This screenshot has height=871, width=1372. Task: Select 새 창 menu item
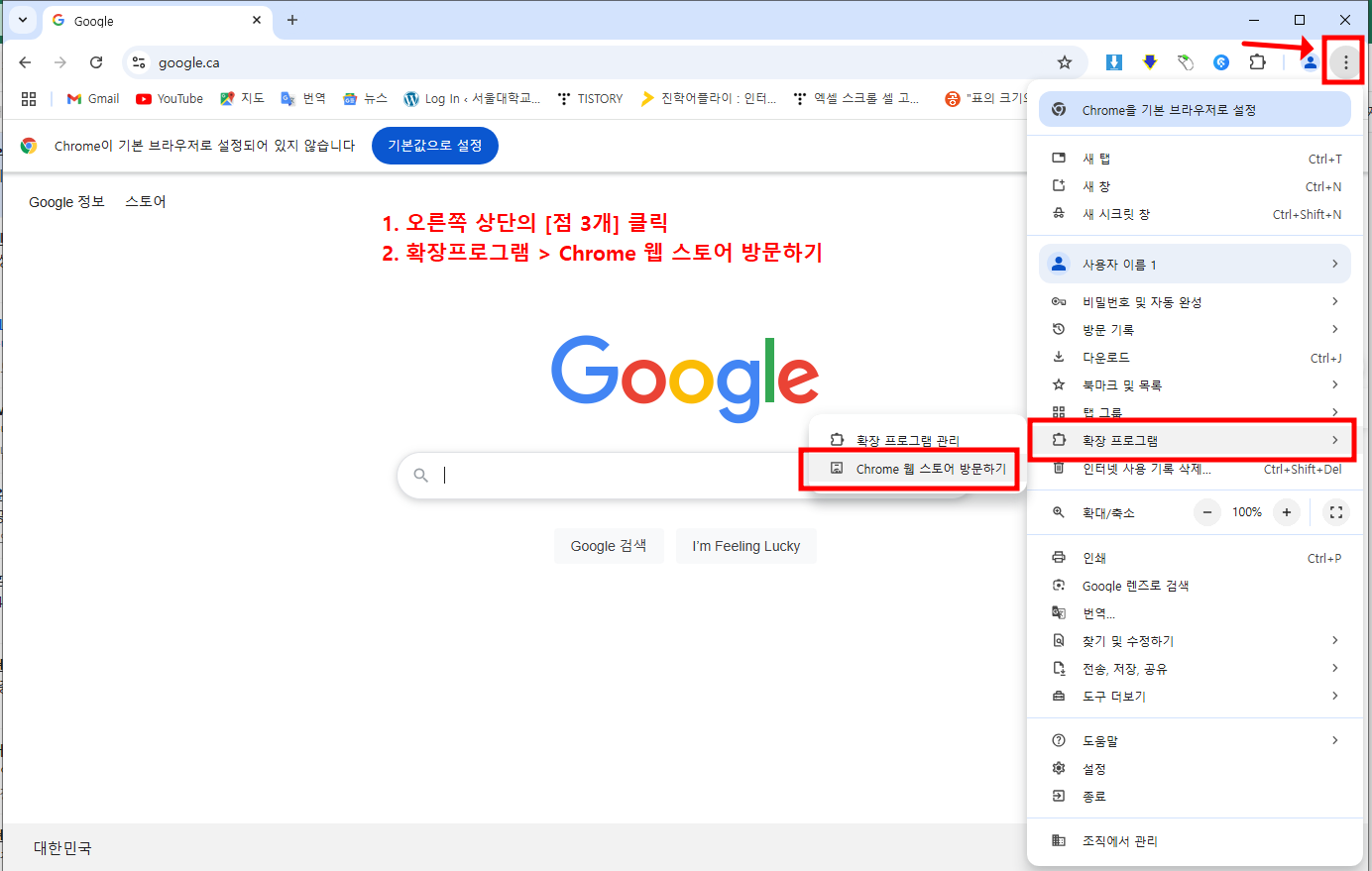click(1195, 186)
